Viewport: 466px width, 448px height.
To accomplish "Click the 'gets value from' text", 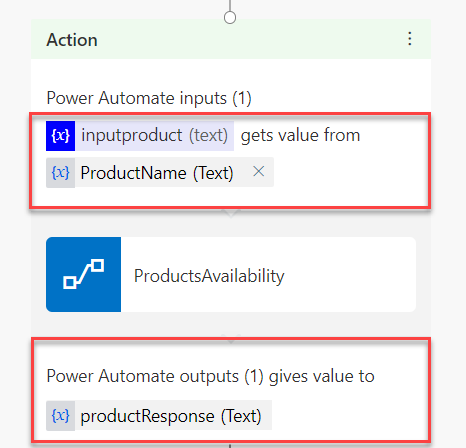I will tap(301, 135).
